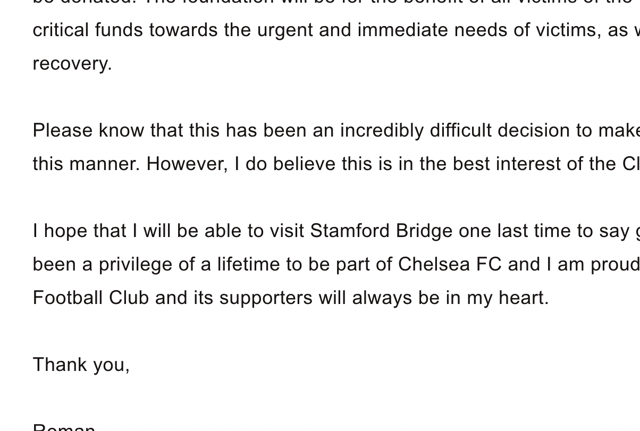Image resolution: width=640 pixels, height=431 pixels.
Task: Click the text 'Chelsea FC'
Action: click(450, 264)
